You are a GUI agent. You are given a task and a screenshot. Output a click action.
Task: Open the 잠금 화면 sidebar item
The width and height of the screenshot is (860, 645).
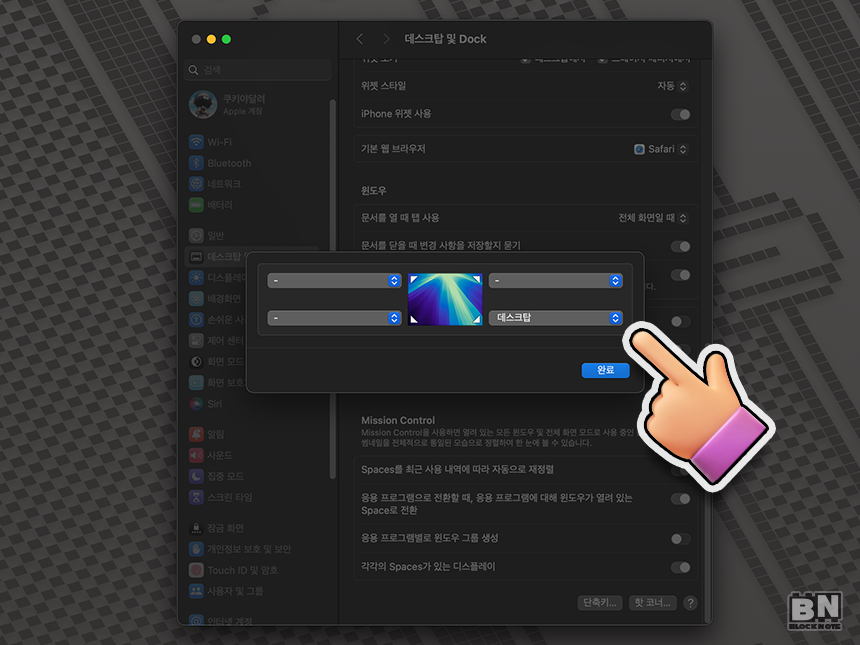pos(217,528)
